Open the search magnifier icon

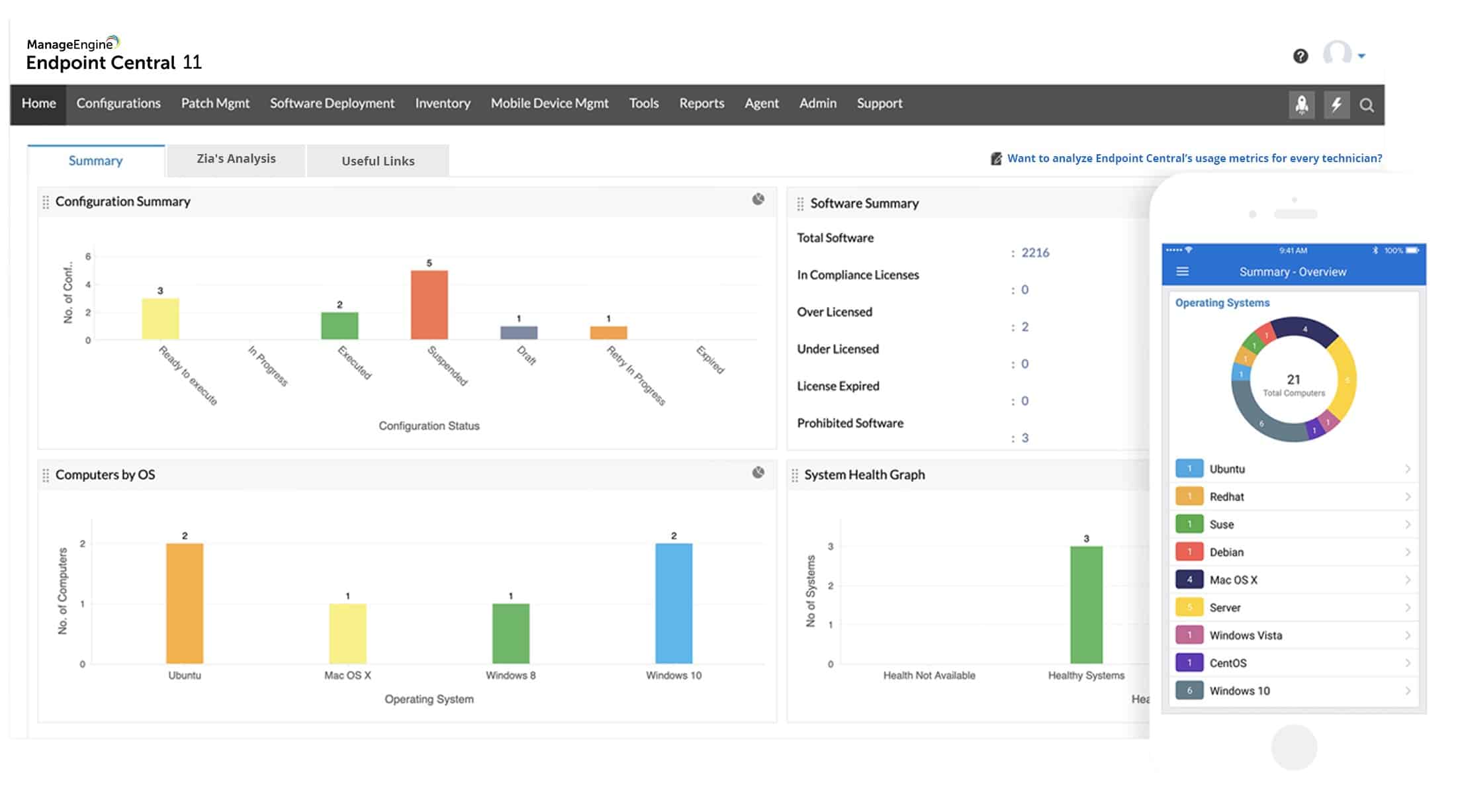click(1367, 105)
